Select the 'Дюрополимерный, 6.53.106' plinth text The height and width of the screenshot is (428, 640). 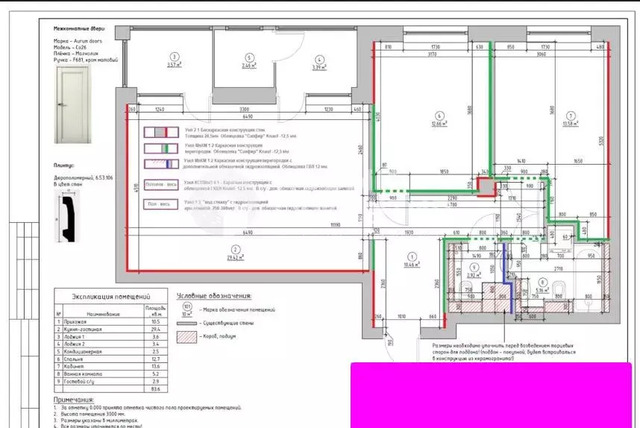coord(83,178)
